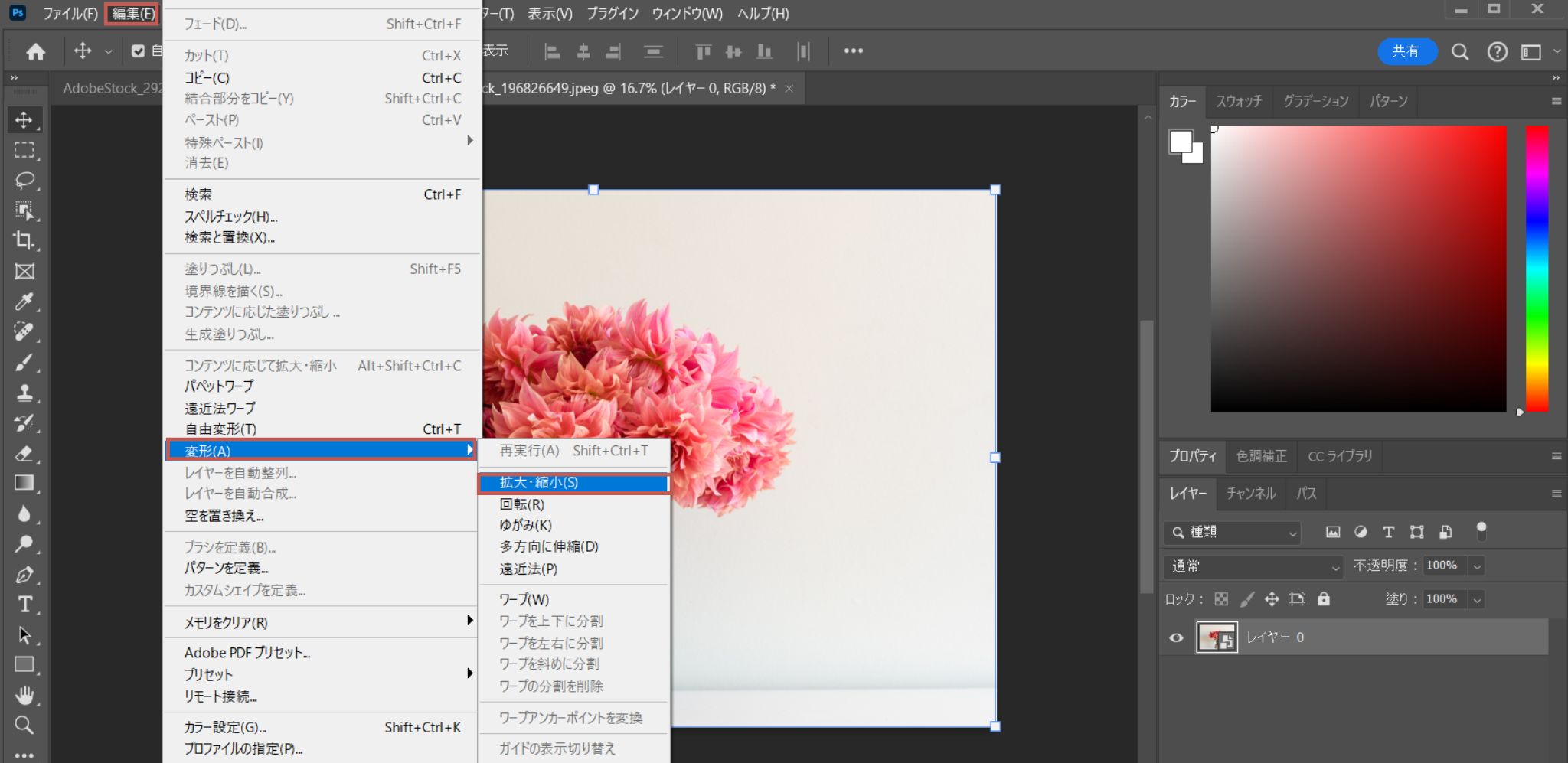Select the Path Selection tool
Image resolution: width=1568 pixels, height=763 pixels.
click(24, 634)
